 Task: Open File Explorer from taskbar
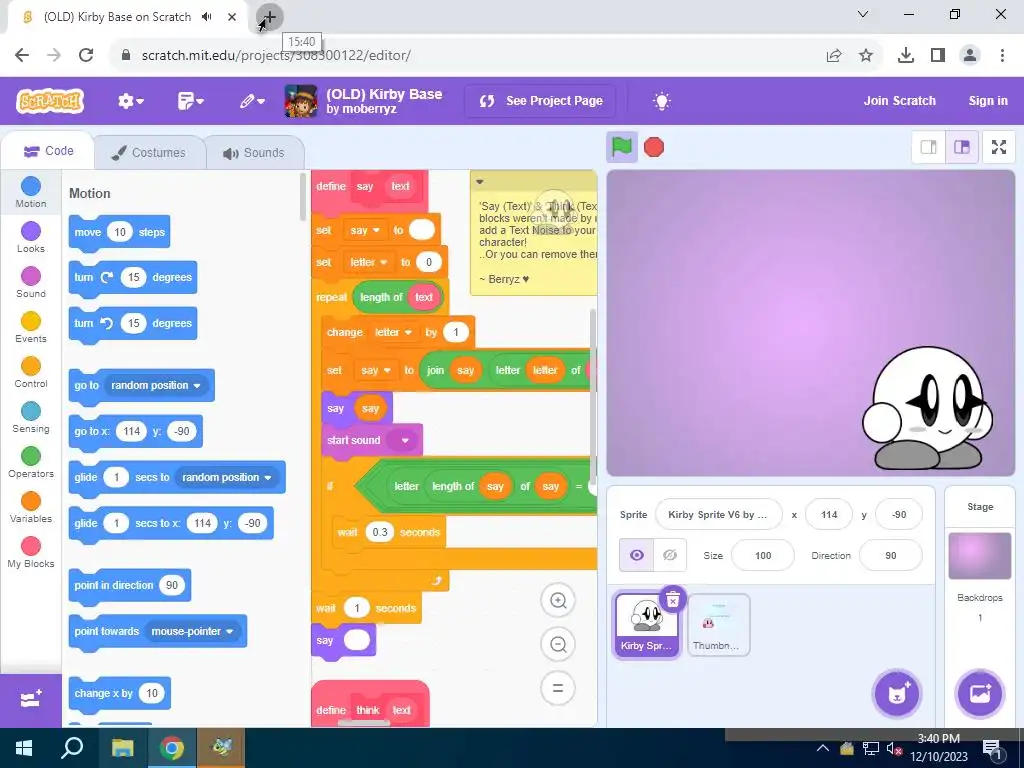[x=122, y=748]
